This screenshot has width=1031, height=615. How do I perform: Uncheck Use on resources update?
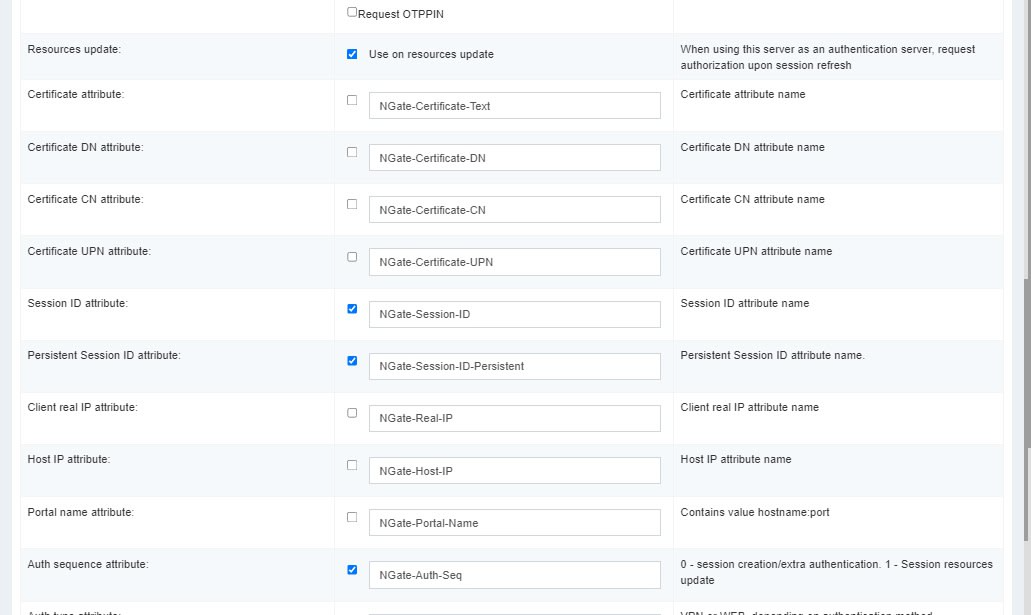coord(352,54)
